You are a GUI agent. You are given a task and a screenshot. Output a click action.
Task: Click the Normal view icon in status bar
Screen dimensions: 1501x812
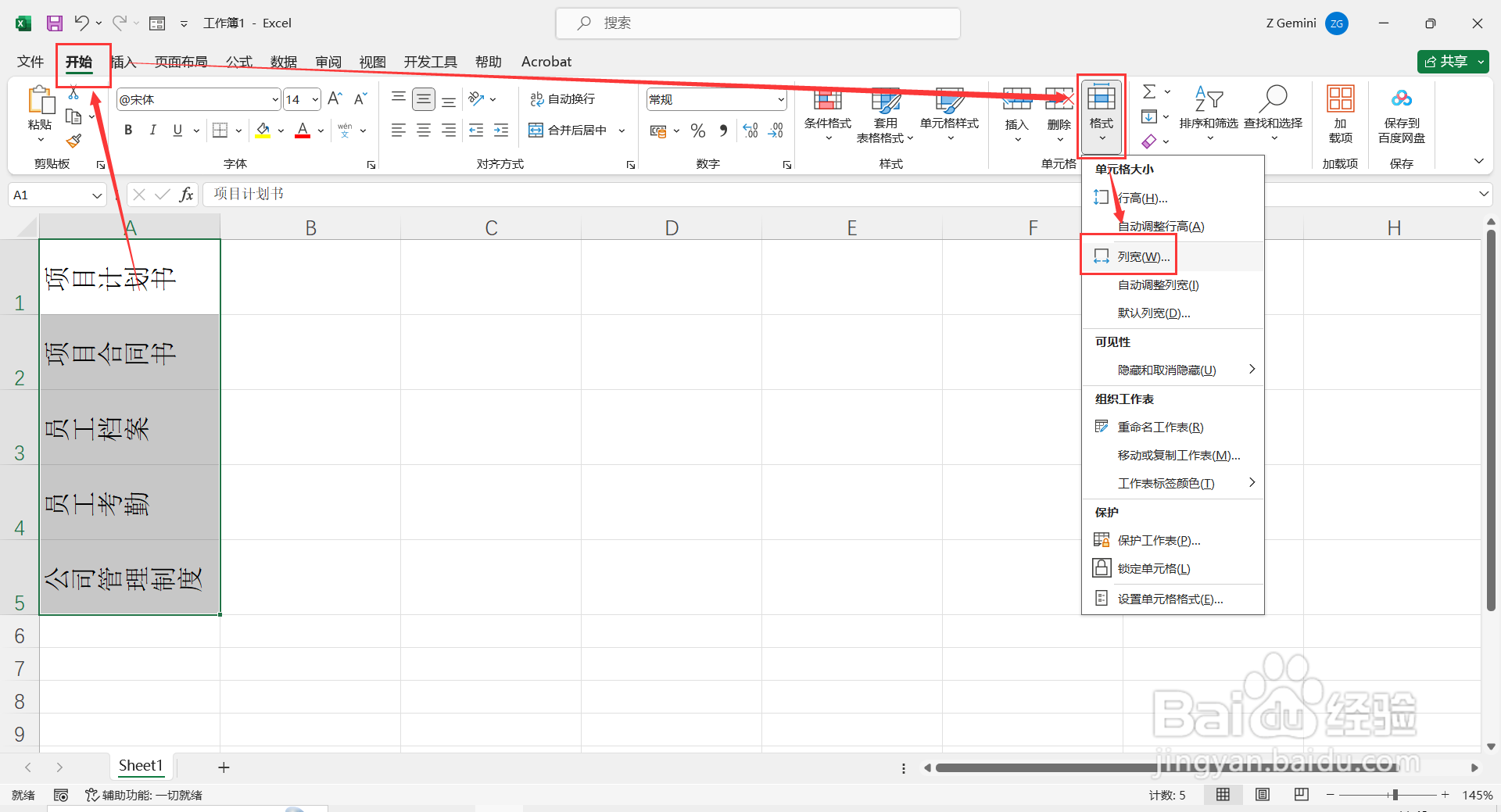coord(1223,795)
